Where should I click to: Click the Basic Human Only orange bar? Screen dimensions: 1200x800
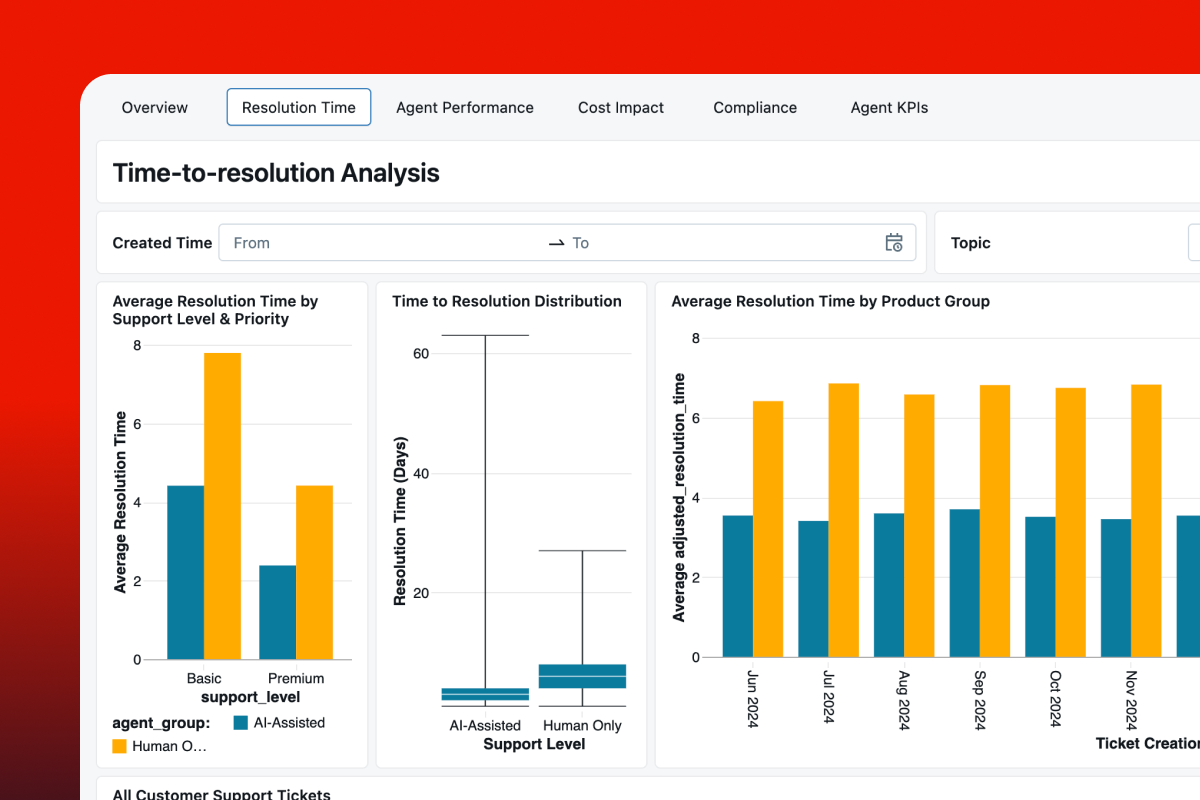222,506
